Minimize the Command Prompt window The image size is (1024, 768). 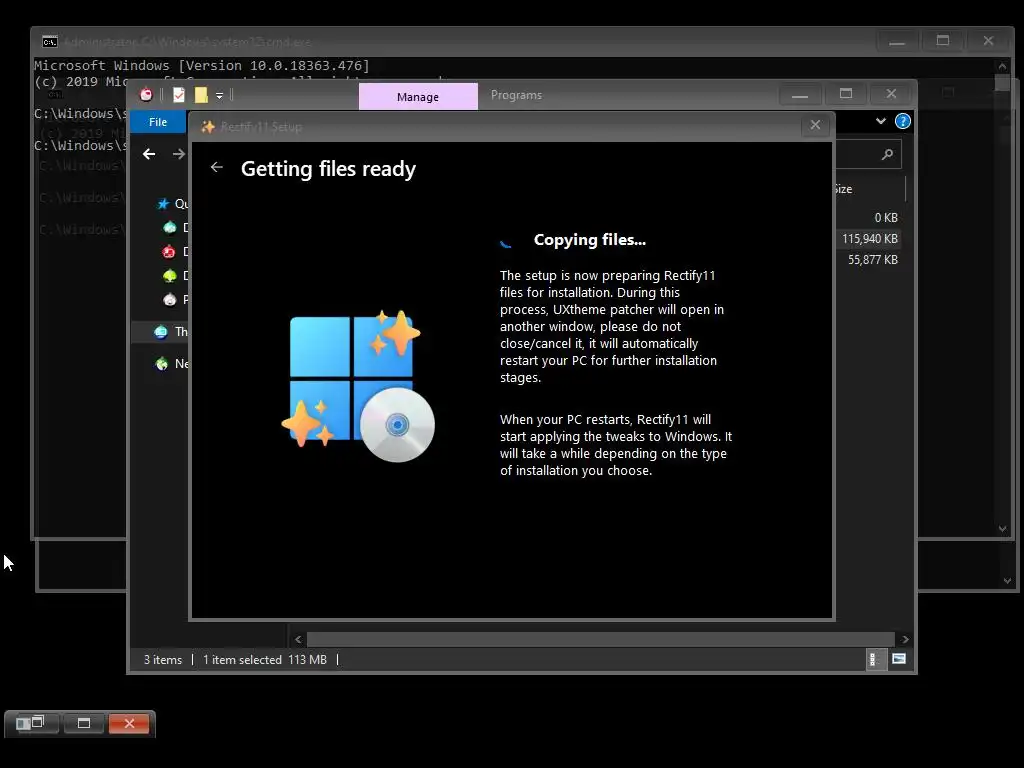pos(897,42)
